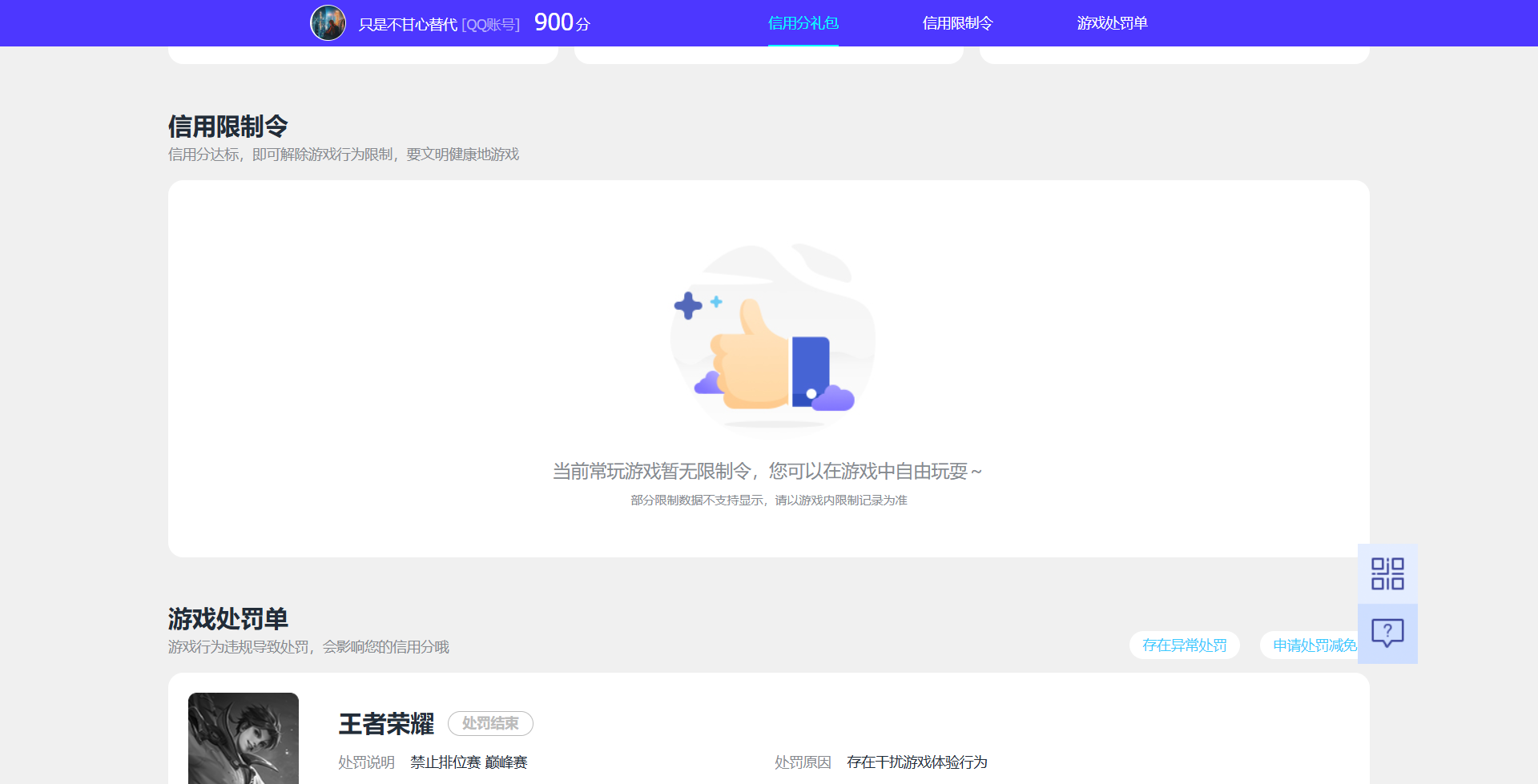This screenshot has height=784, width=1538.
Task: Click the 信用限制令 section heading
Action: 227,126
